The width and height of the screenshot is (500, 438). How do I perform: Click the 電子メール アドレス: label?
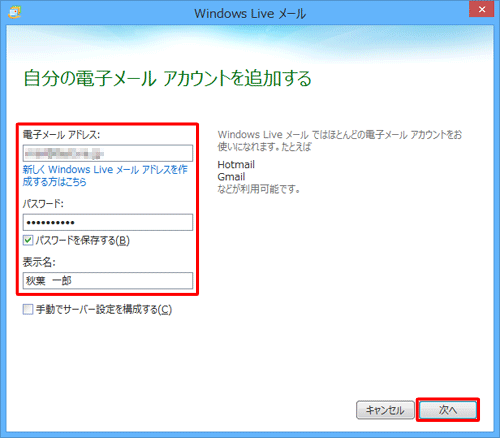(x=61, y=135)
